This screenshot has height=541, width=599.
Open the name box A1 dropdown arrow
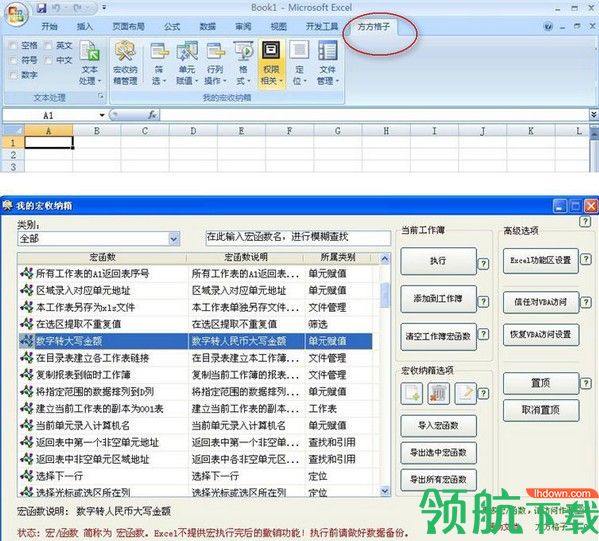102,115
